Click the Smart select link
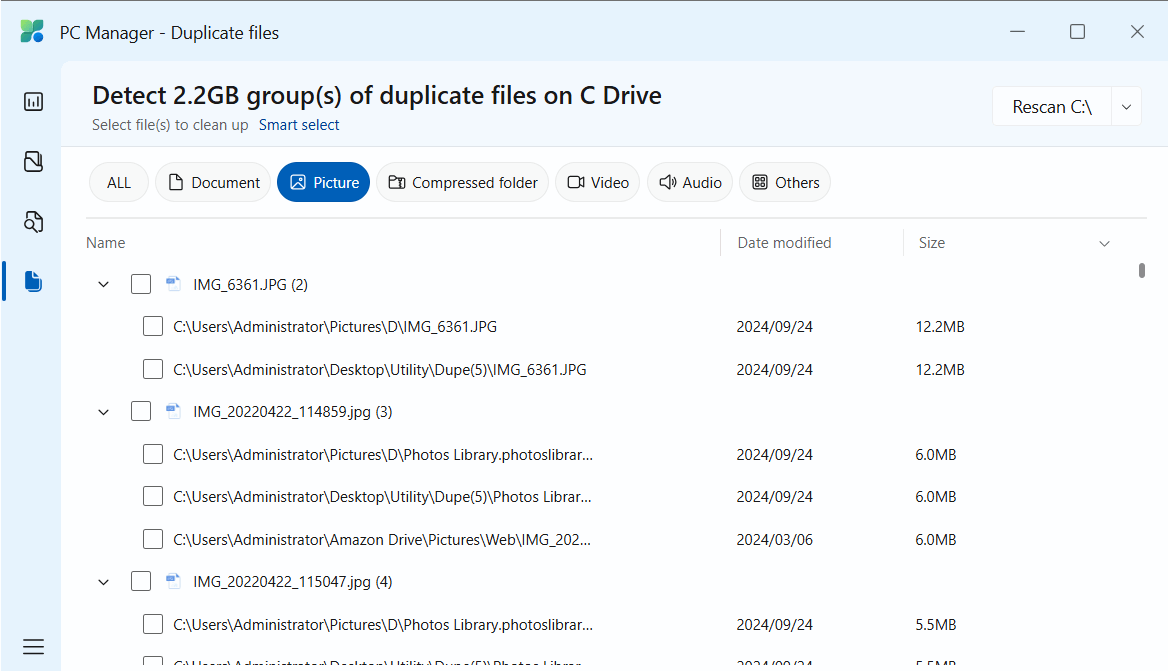The image size is (1168, 671). [x=299, y=125]
